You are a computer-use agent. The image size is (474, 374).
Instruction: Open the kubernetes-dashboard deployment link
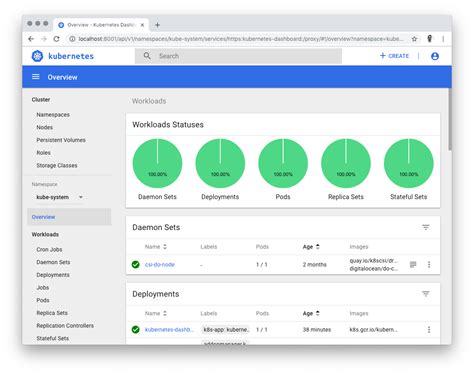169,330
